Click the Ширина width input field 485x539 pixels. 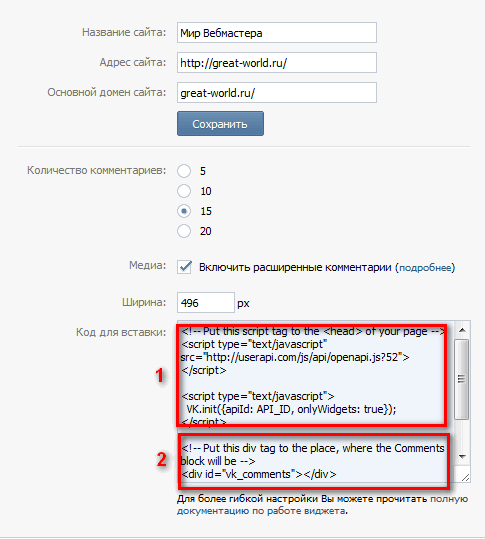tap(206, 303)
